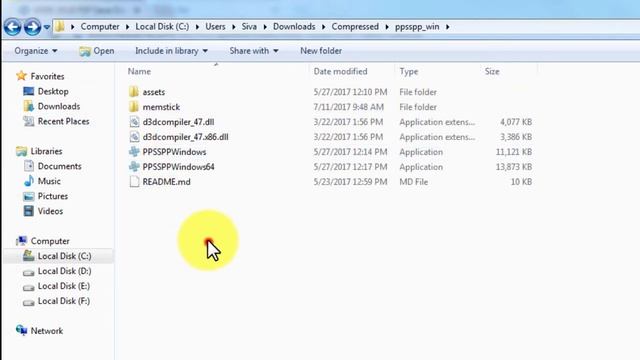Click the 7/11/2017 9:48 AM date cell

(x=348, y=107)
